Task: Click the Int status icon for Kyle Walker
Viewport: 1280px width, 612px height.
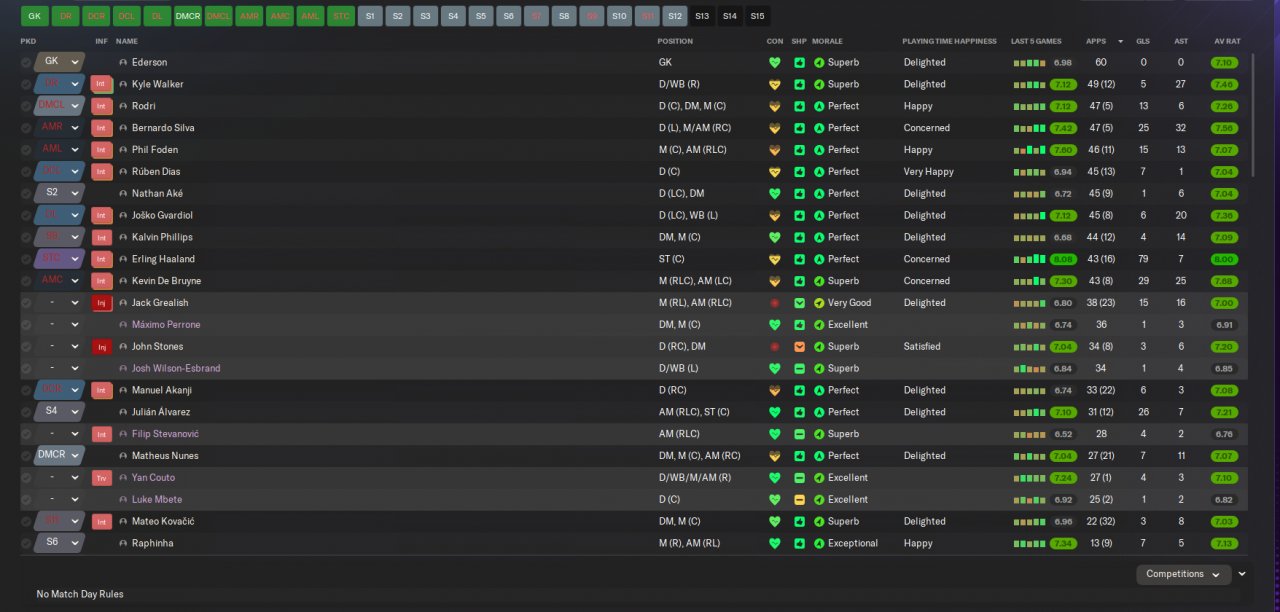Action: tap(101, 84)
